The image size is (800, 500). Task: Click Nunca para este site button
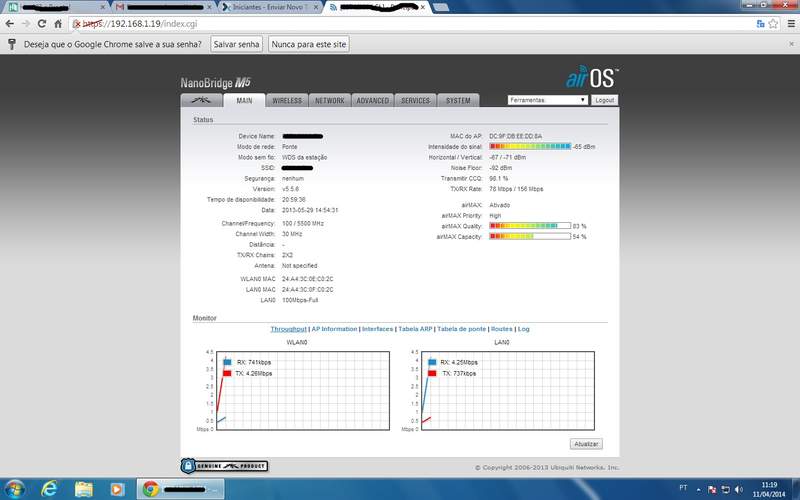309,44
